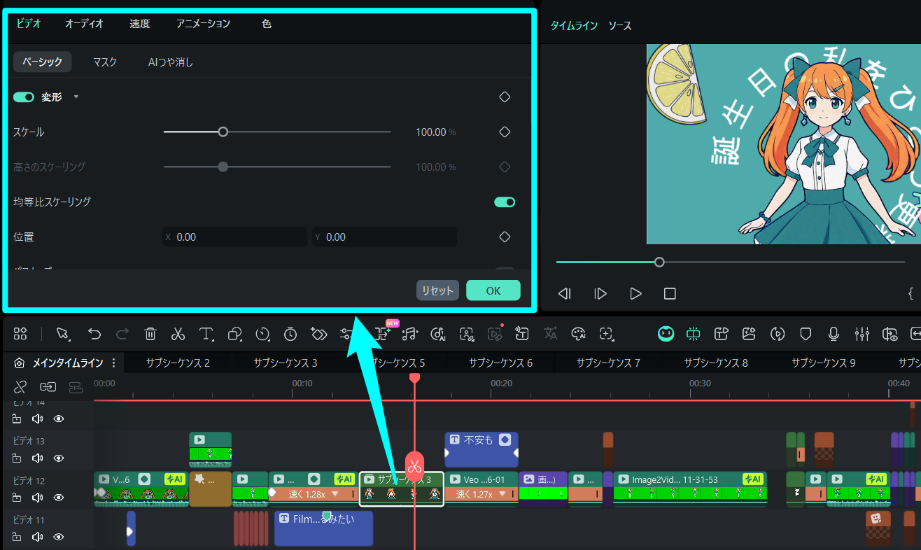Hide the ビデオ 11 track
This screenshot has width=921, height=550.
pyautogui.click(x=59, y=537)
